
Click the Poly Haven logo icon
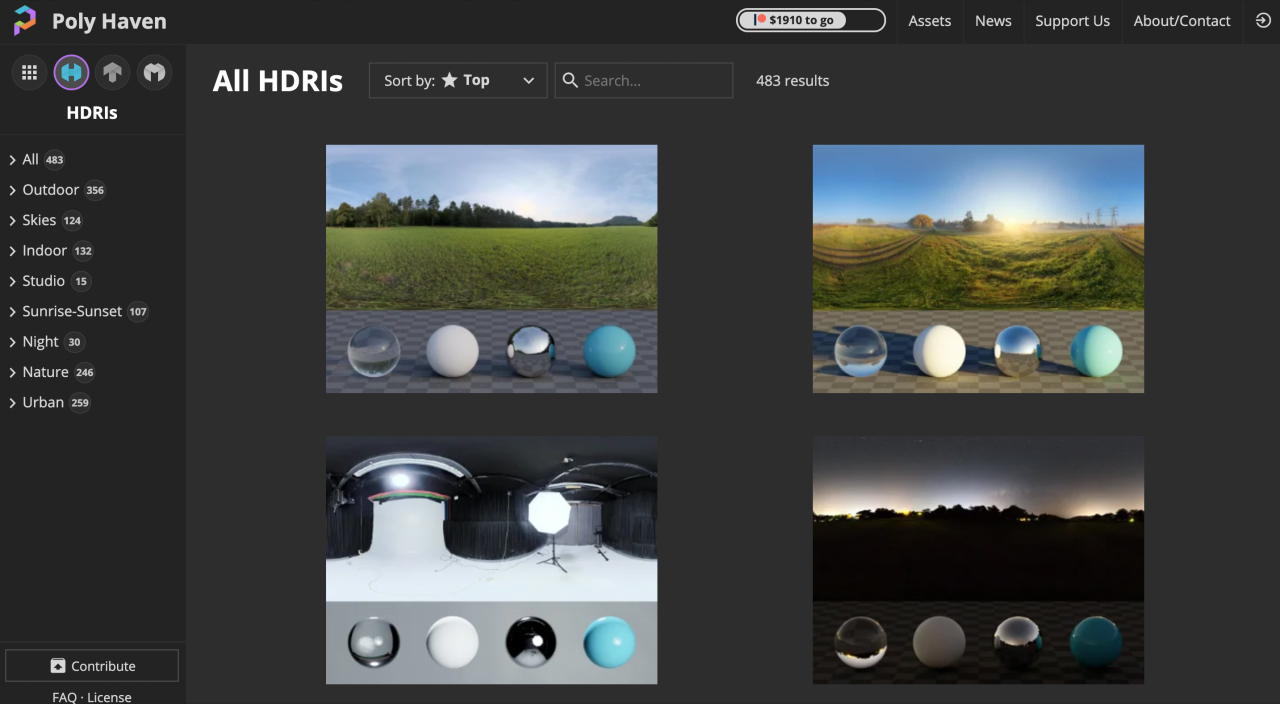click(x=25, y=20)
